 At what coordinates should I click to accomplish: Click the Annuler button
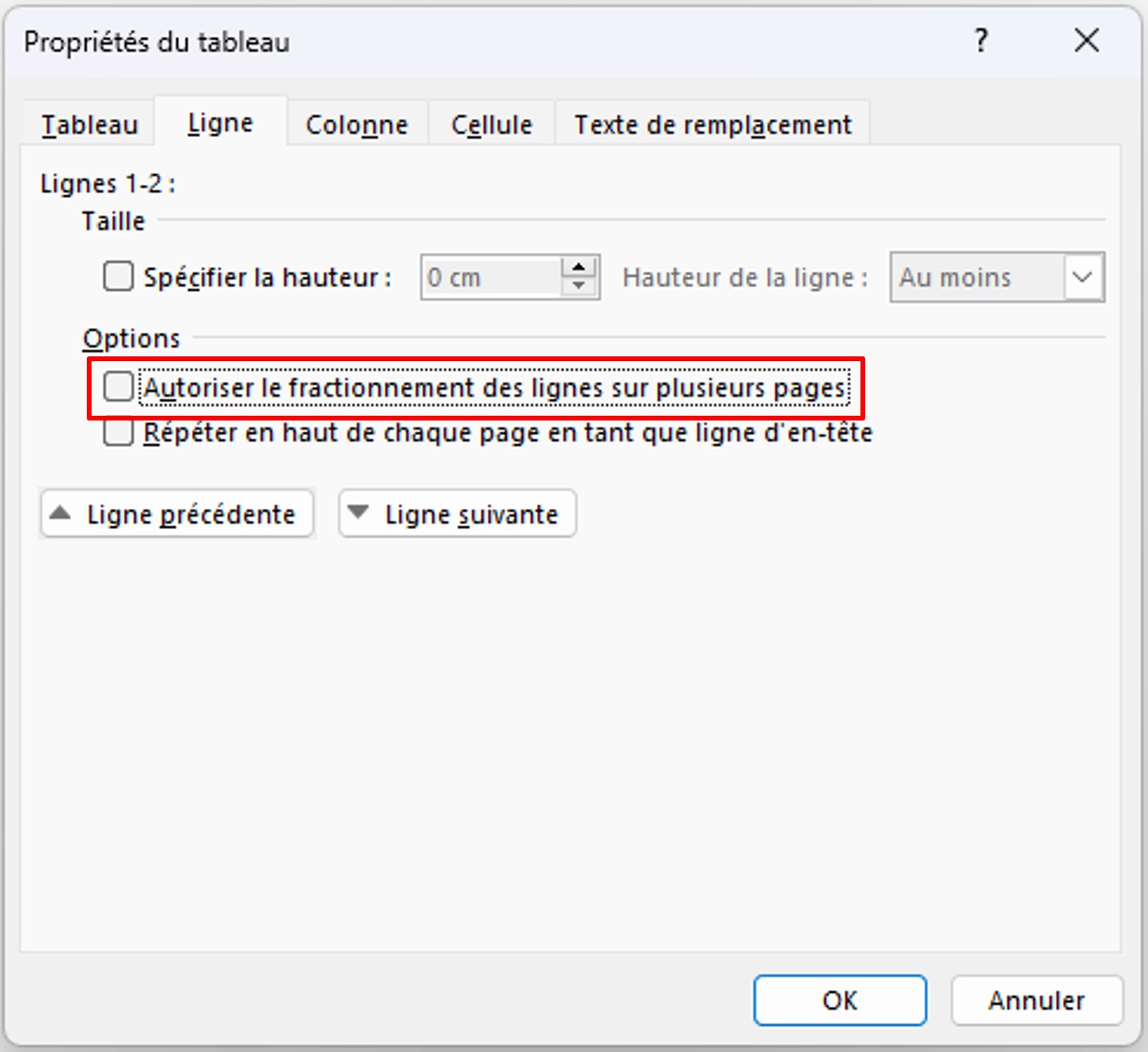(x=1036, y=1000)
